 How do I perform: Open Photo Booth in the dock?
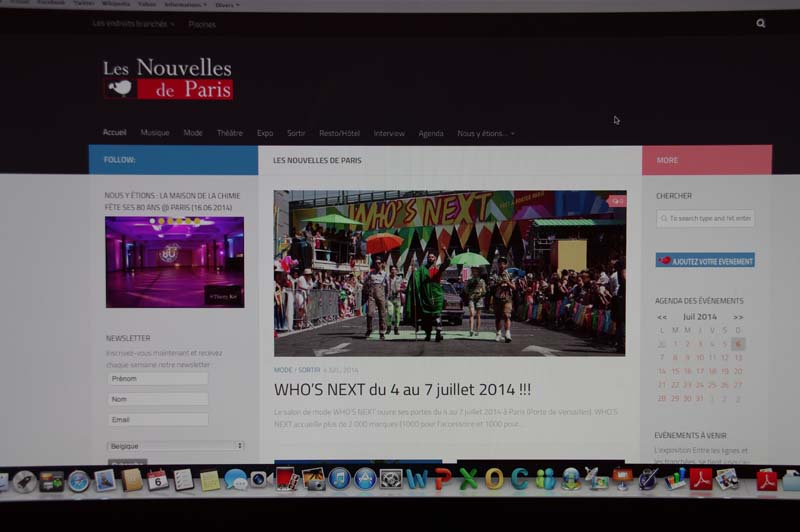(287, 479)
